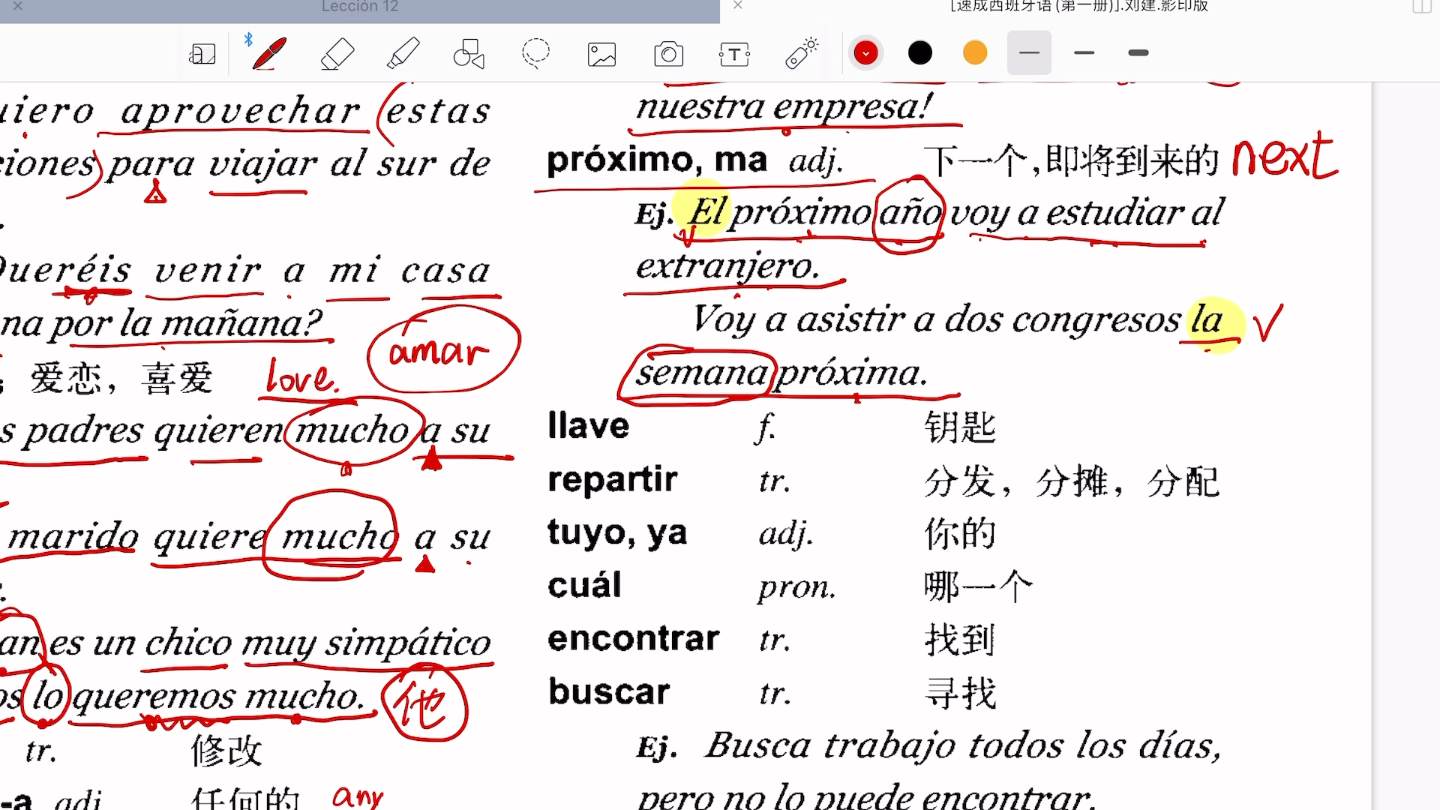The image size is (1440, 810).
Task: Click the definition '下一个,即将到来的'
Action: (x=1071, y=160)
